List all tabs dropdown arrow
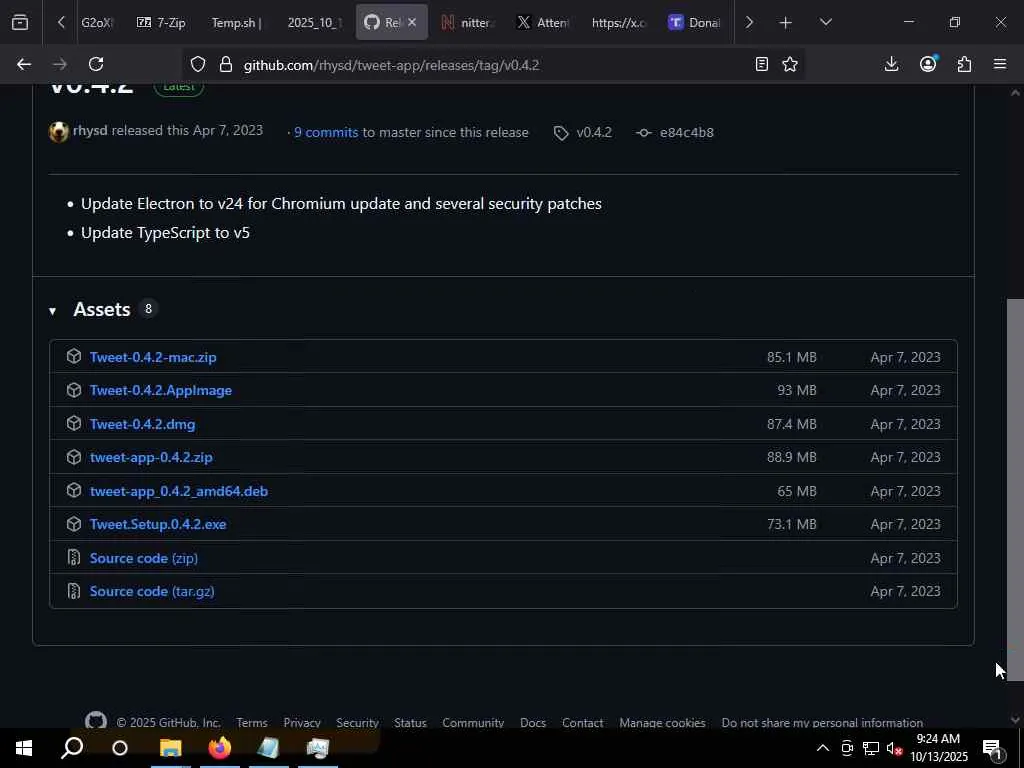The width and height of the screenshot is (1024, 768). 826,23
